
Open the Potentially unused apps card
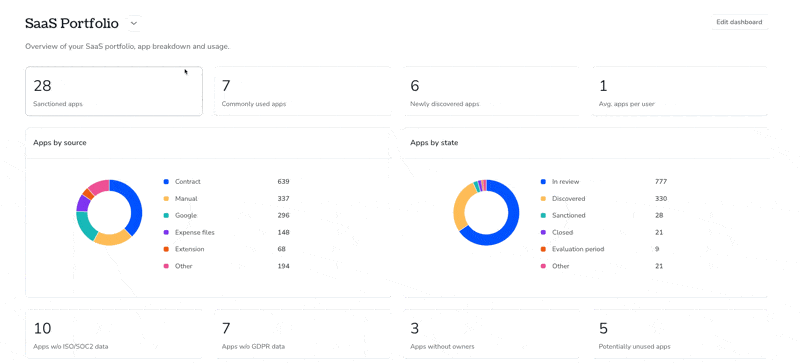pos(680,334)
